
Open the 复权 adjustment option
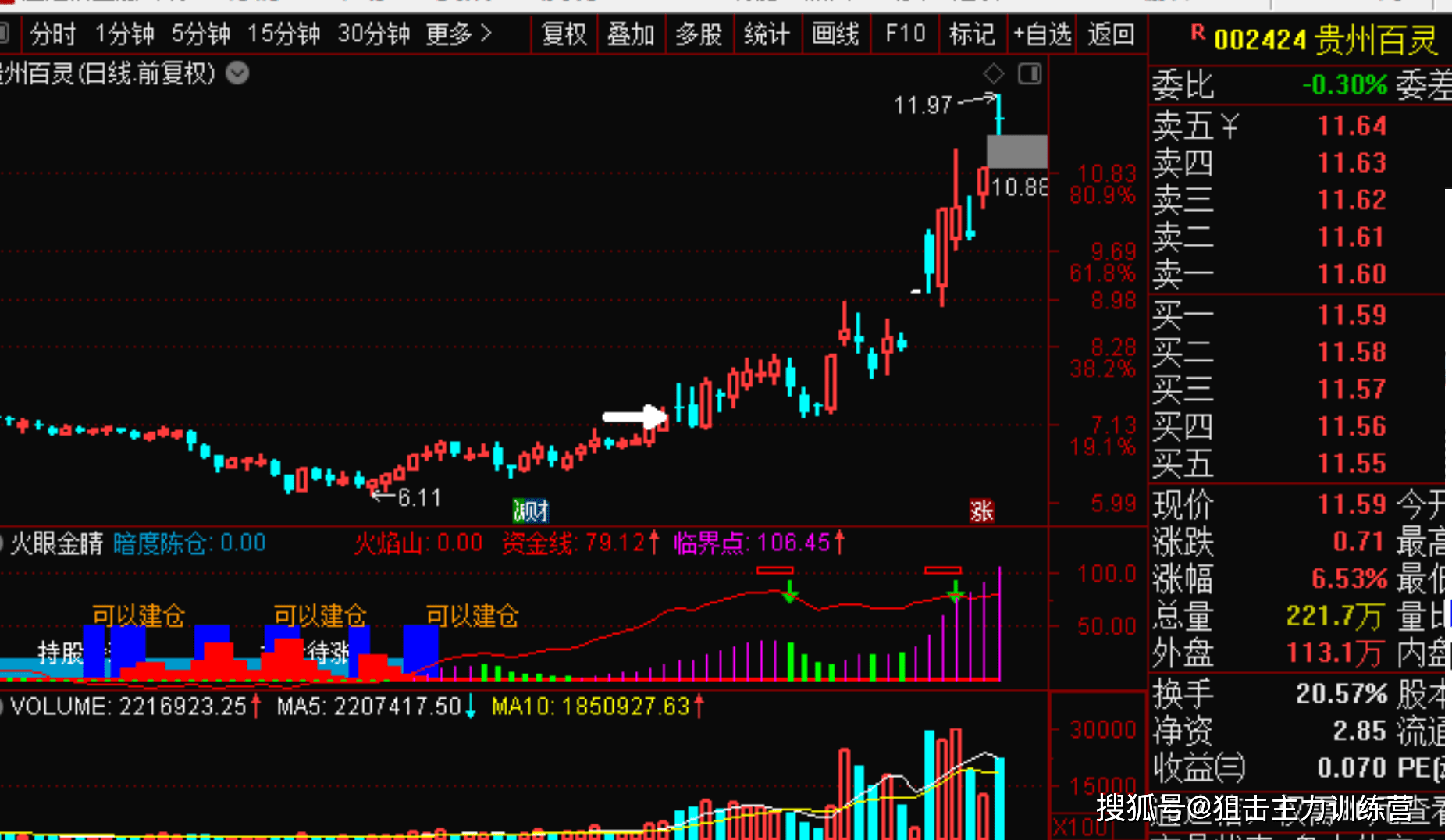(x=564, y=34)
